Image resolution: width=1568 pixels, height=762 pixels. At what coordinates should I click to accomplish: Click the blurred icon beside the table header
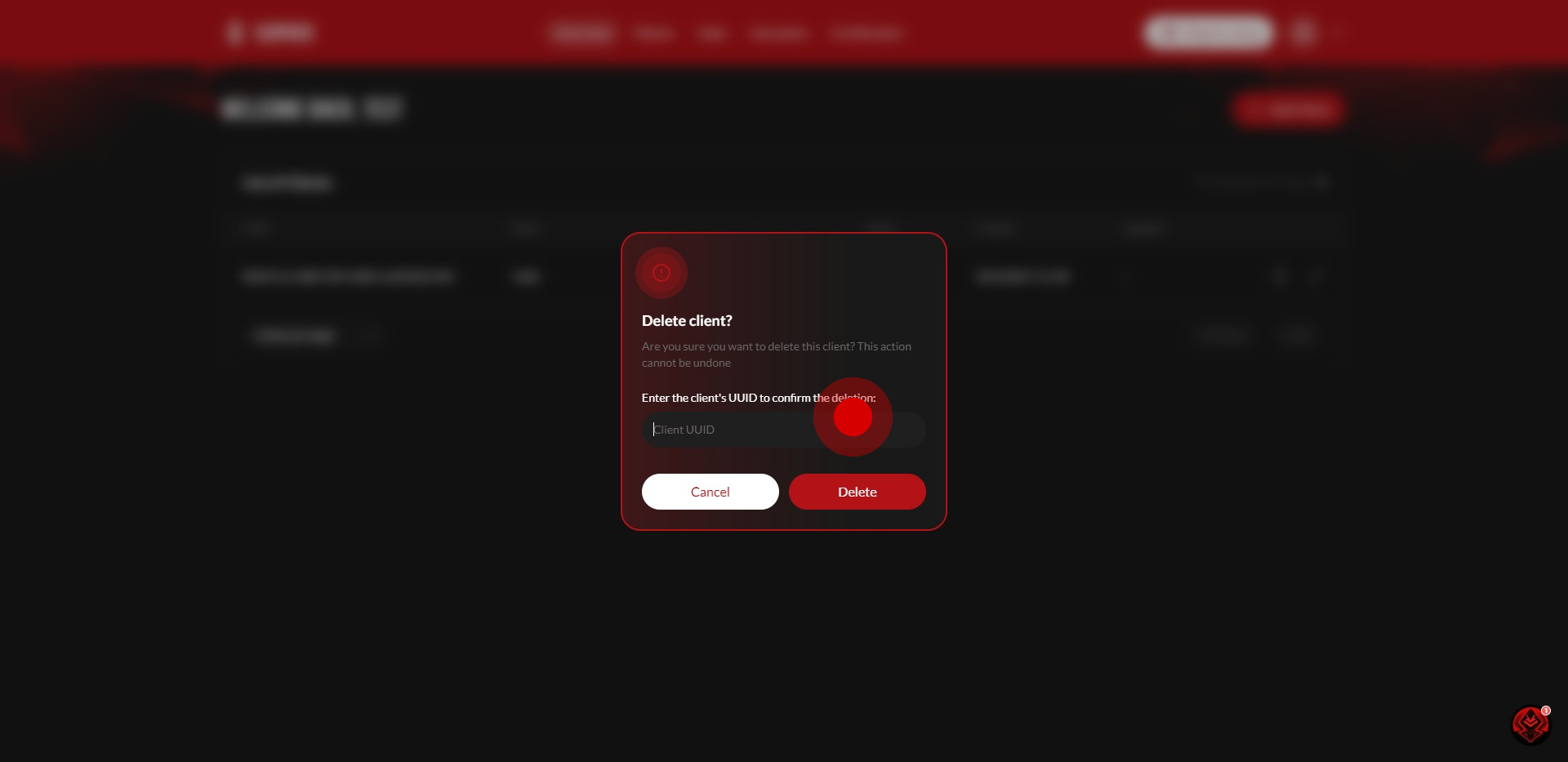point(1321,181)
